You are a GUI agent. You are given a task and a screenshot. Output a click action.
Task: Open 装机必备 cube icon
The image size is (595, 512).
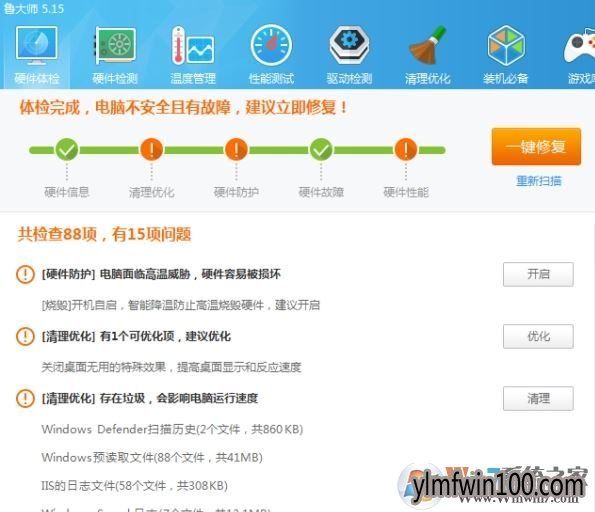click(506, 45)
